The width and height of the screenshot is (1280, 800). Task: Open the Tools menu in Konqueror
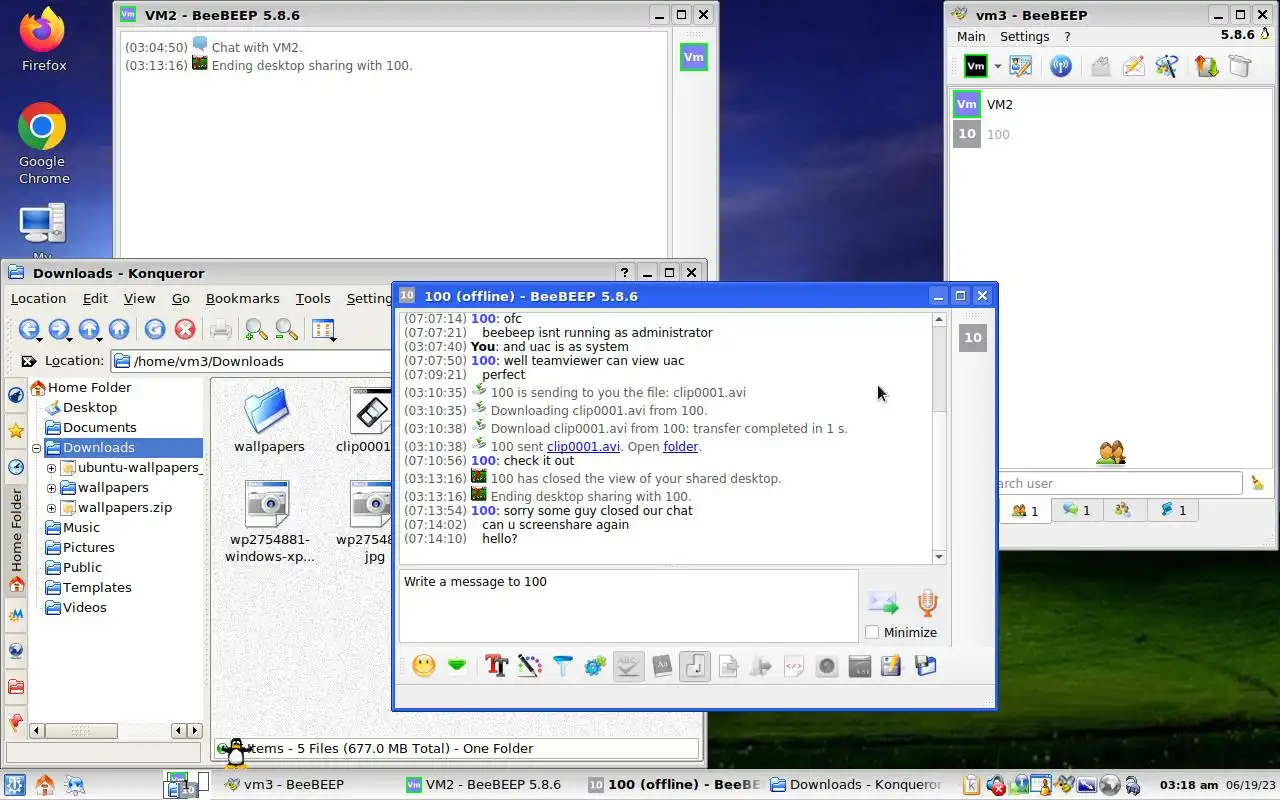pos(313,298)
